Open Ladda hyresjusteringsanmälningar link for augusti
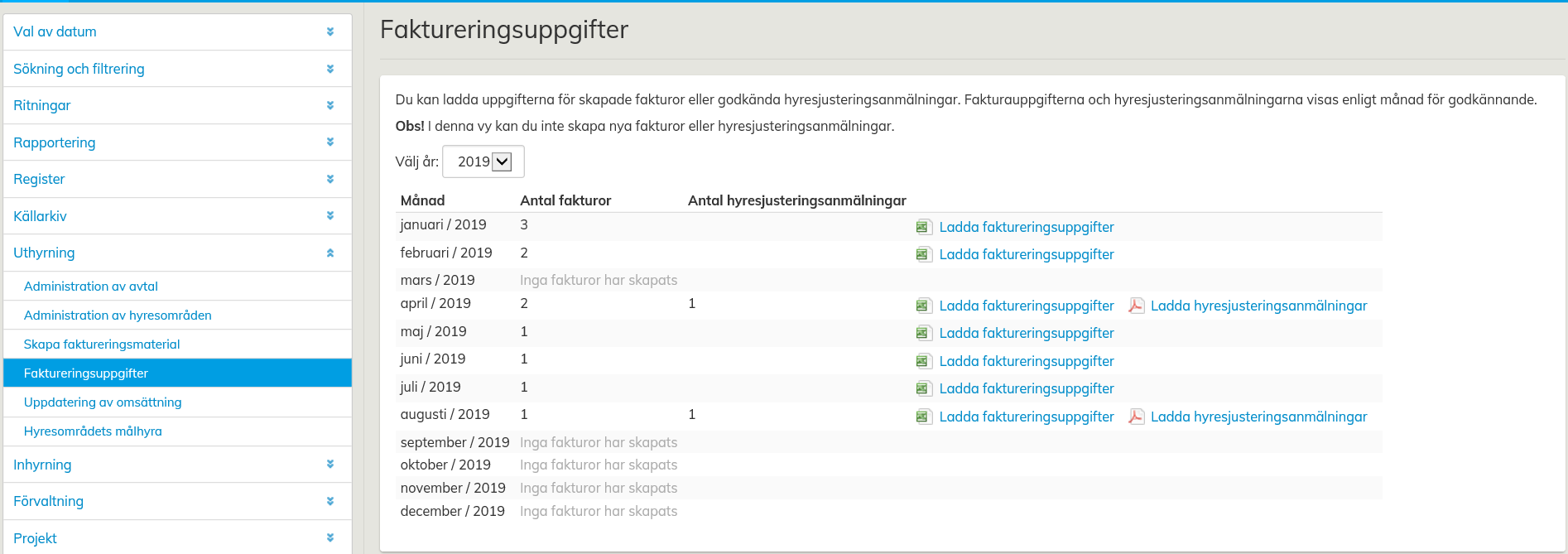 coord(1258,417)
